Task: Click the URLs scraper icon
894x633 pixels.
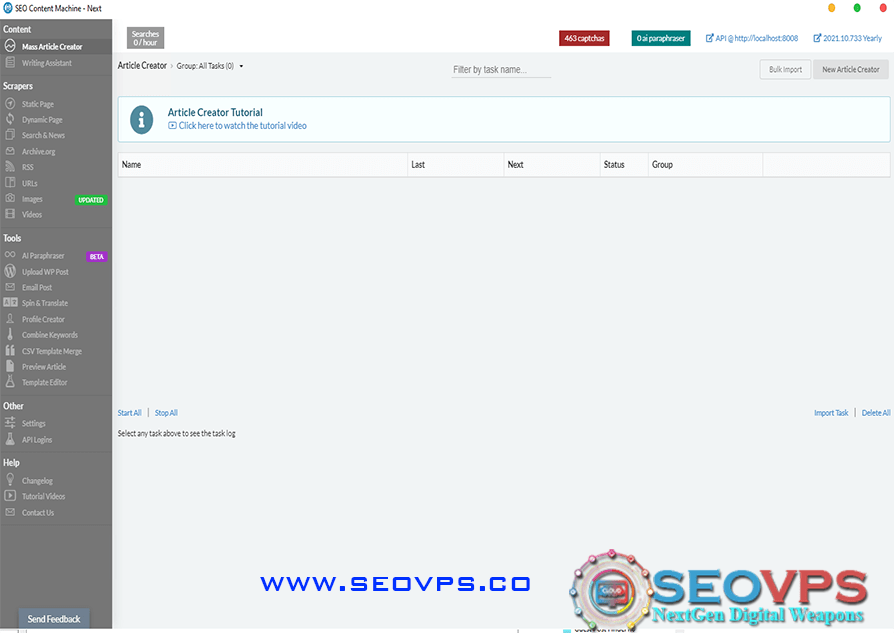Action: tap(10, 182)
